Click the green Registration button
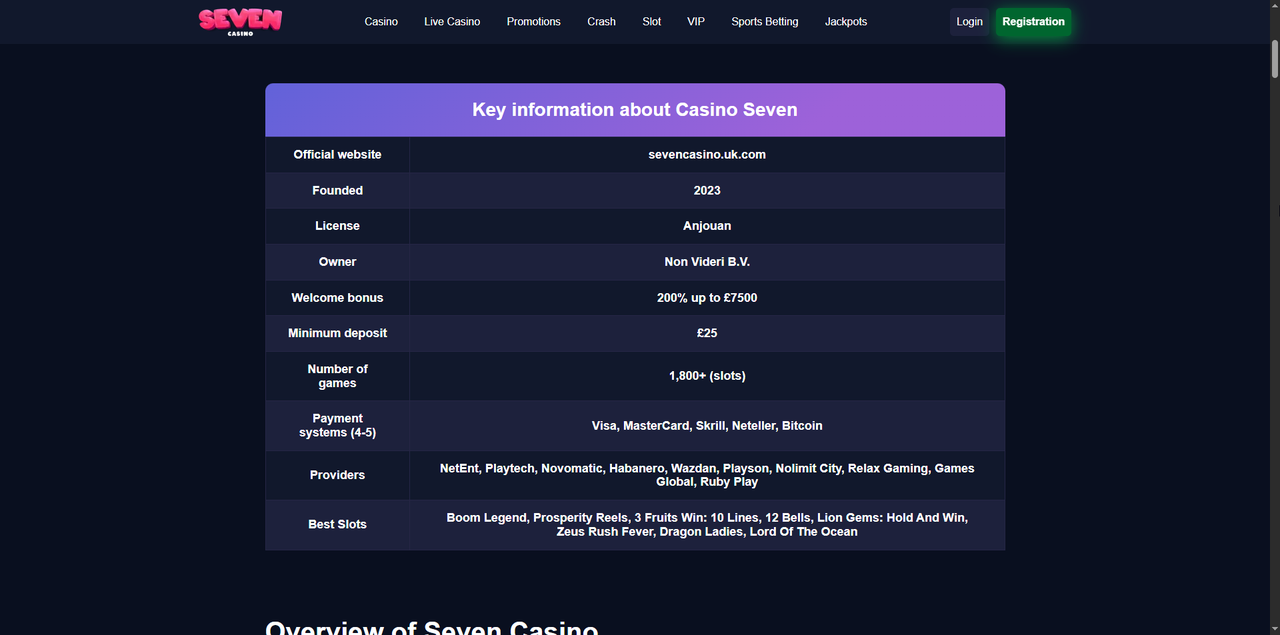The width and height of the screenshot is (1280, 635). [x=1033, y=22]
